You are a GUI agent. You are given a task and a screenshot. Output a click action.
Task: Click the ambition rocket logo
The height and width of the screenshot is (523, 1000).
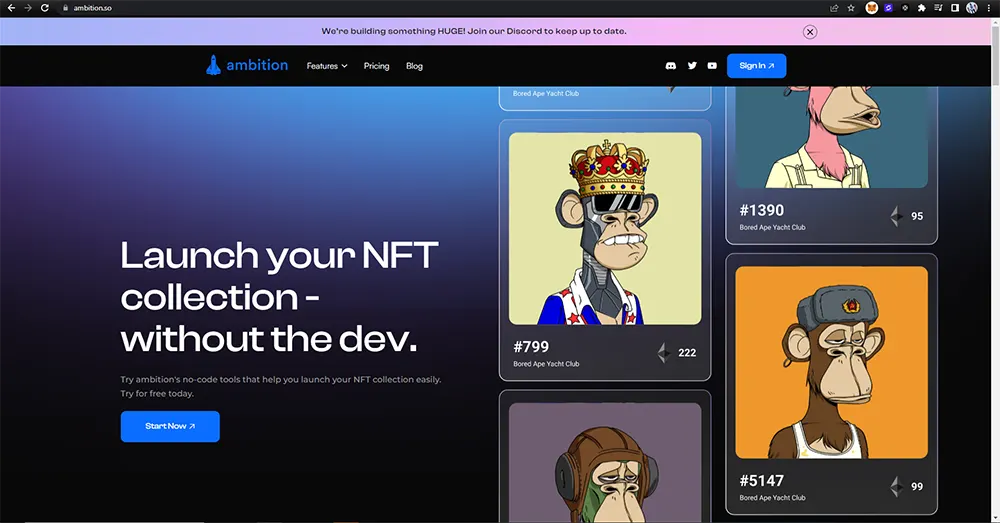[x=246, y=65]
